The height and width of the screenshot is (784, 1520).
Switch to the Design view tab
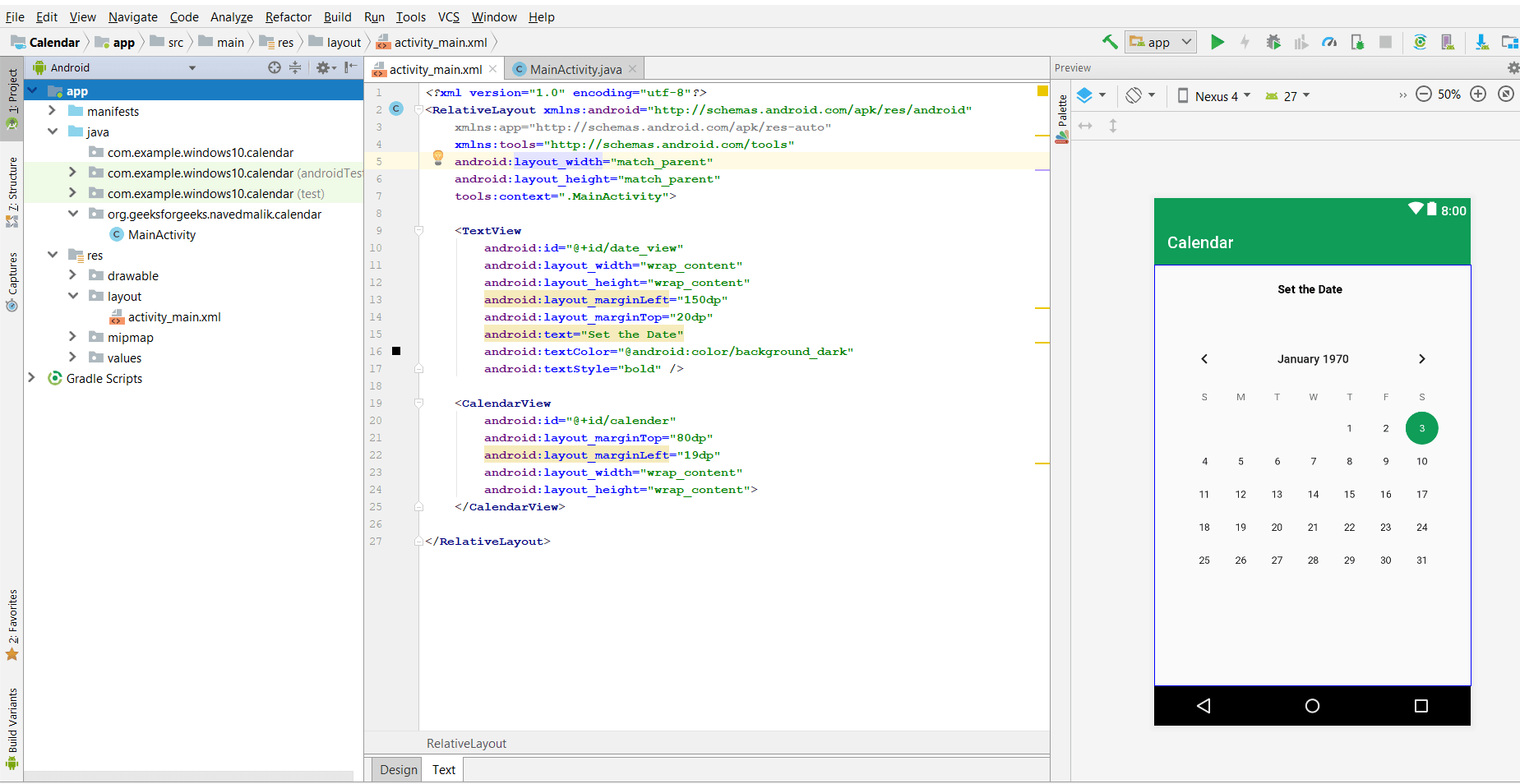398,769
